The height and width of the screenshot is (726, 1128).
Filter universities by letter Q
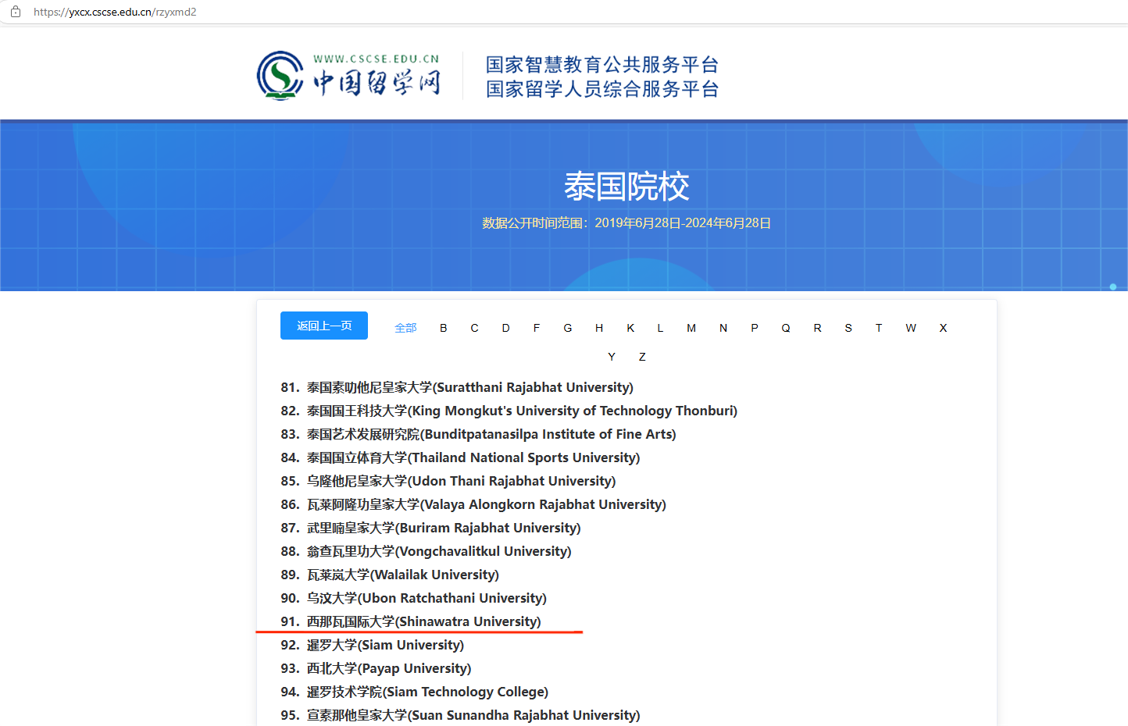click(x=786, y=328)
